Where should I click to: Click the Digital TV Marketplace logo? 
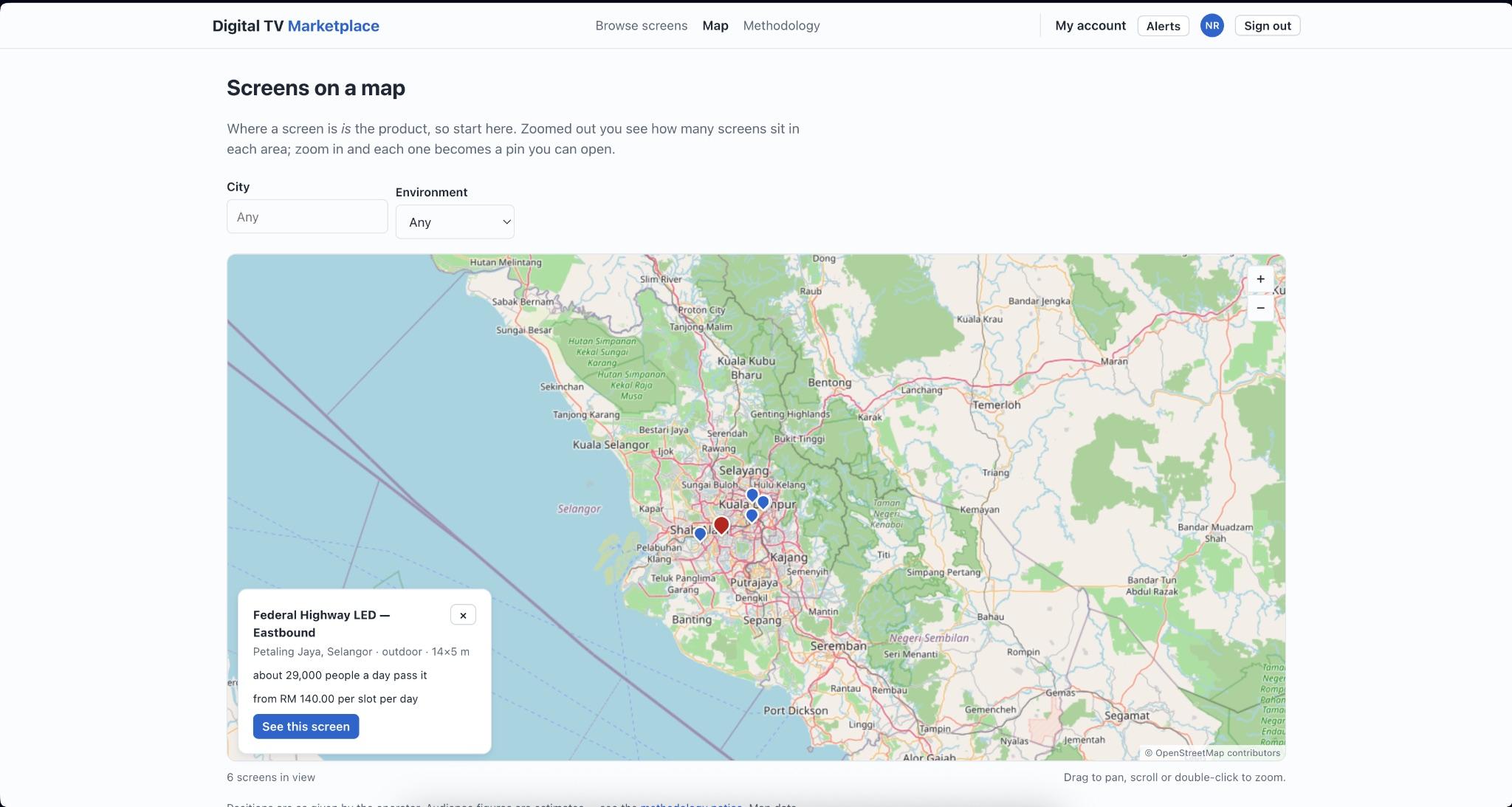click(x=295, y=26)
